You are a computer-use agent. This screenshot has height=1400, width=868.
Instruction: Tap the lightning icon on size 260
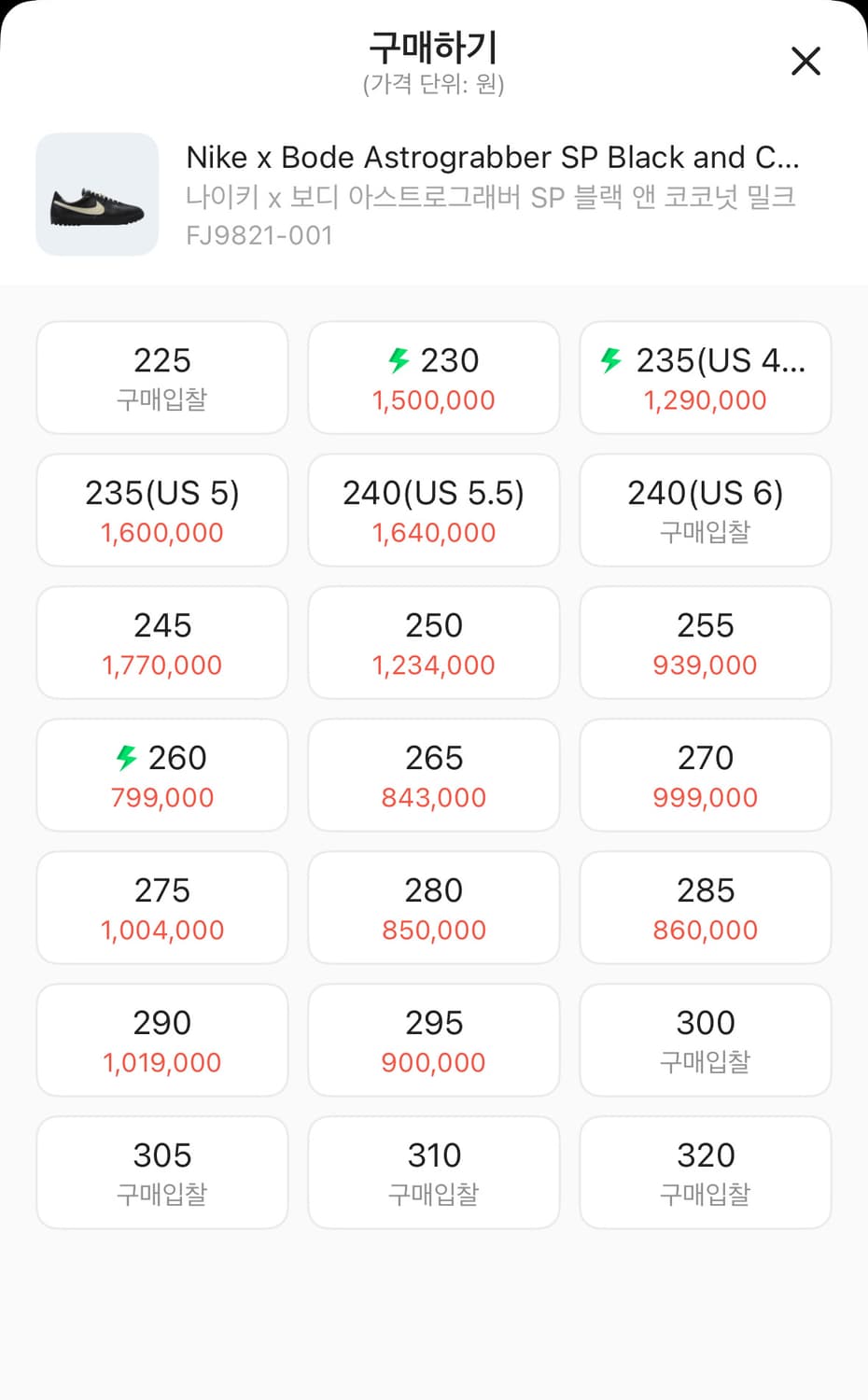click(x=126, y=757)
